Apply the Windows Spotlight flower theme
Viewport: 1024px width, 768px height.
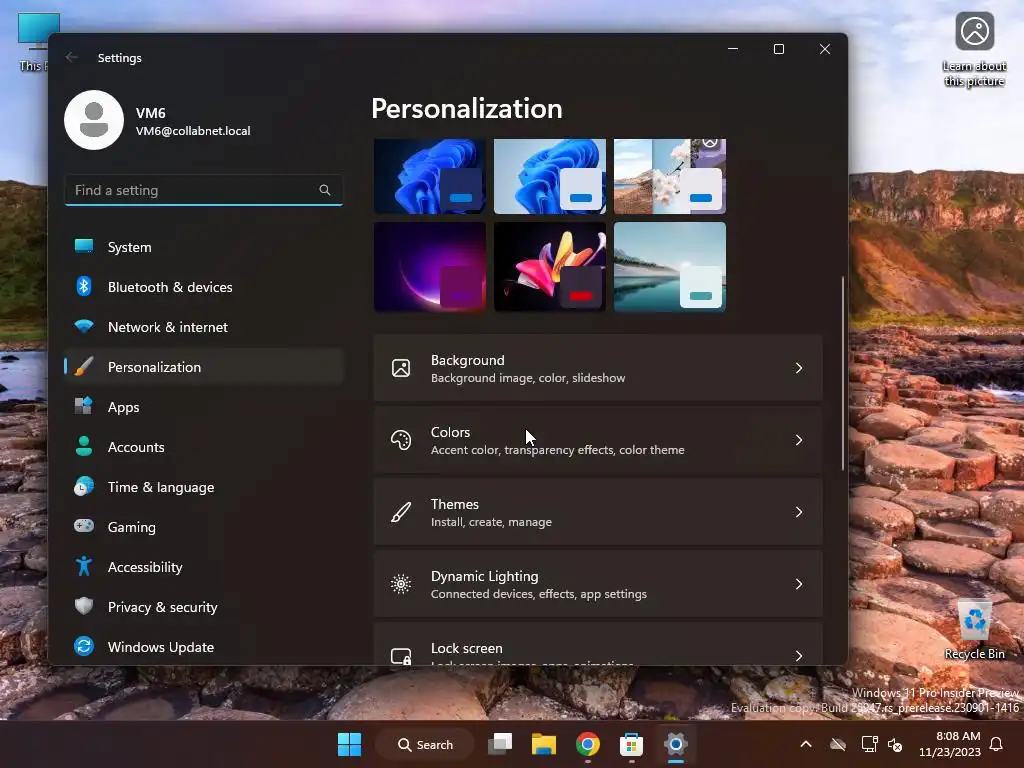[x=670, y=176]
